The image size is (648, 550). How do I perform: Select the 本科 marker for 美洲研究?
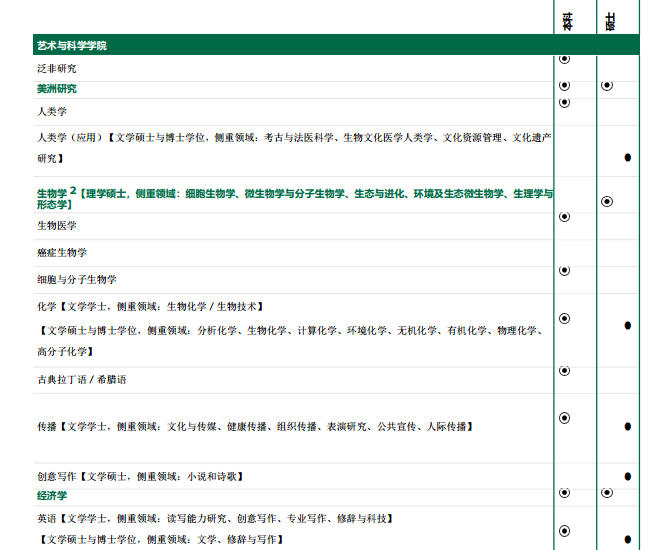565,86
